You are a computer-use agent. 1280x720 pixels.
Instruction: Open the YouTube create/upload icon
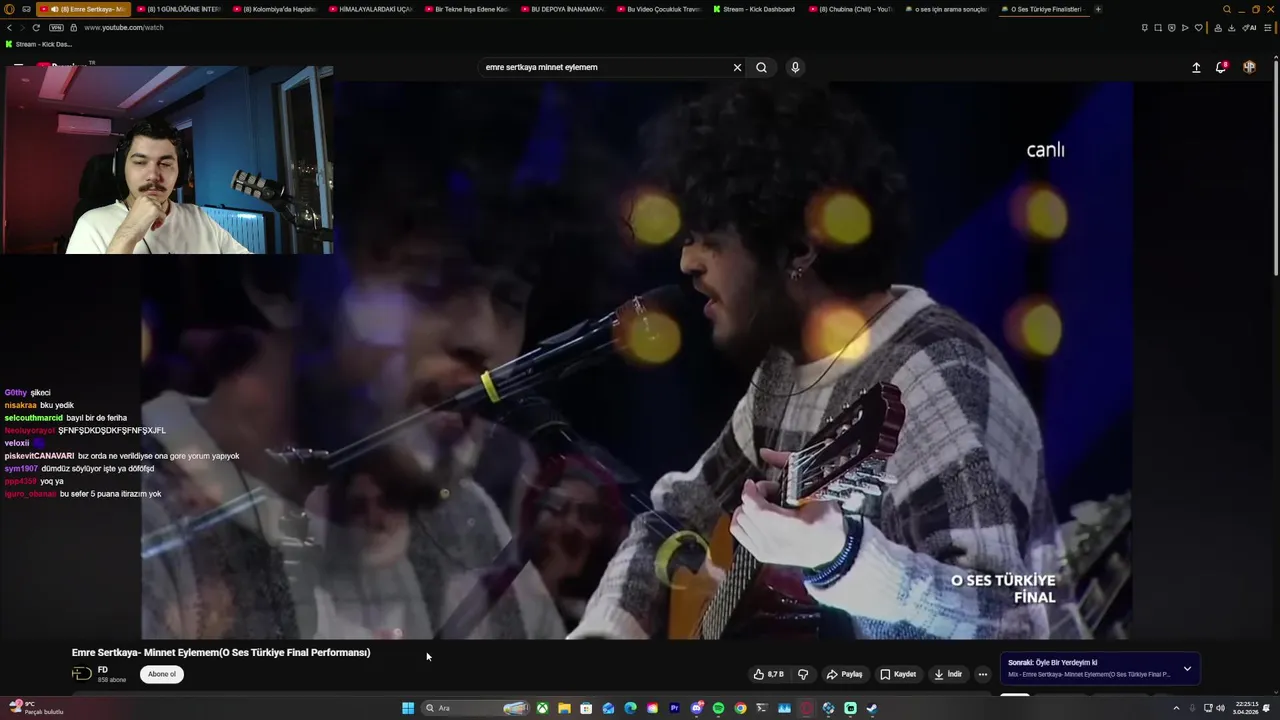tap(1196, 67)
